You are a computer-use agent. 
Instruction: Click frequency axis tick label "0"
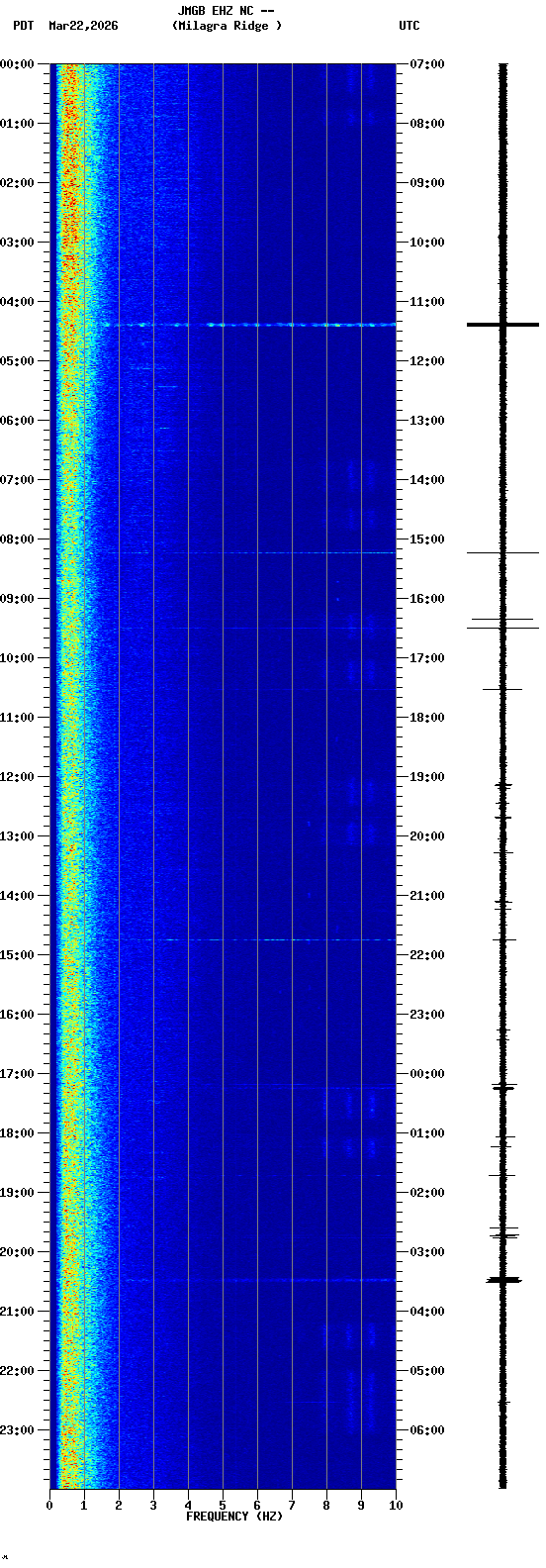pyautogui.click(x=49, y=1506)
